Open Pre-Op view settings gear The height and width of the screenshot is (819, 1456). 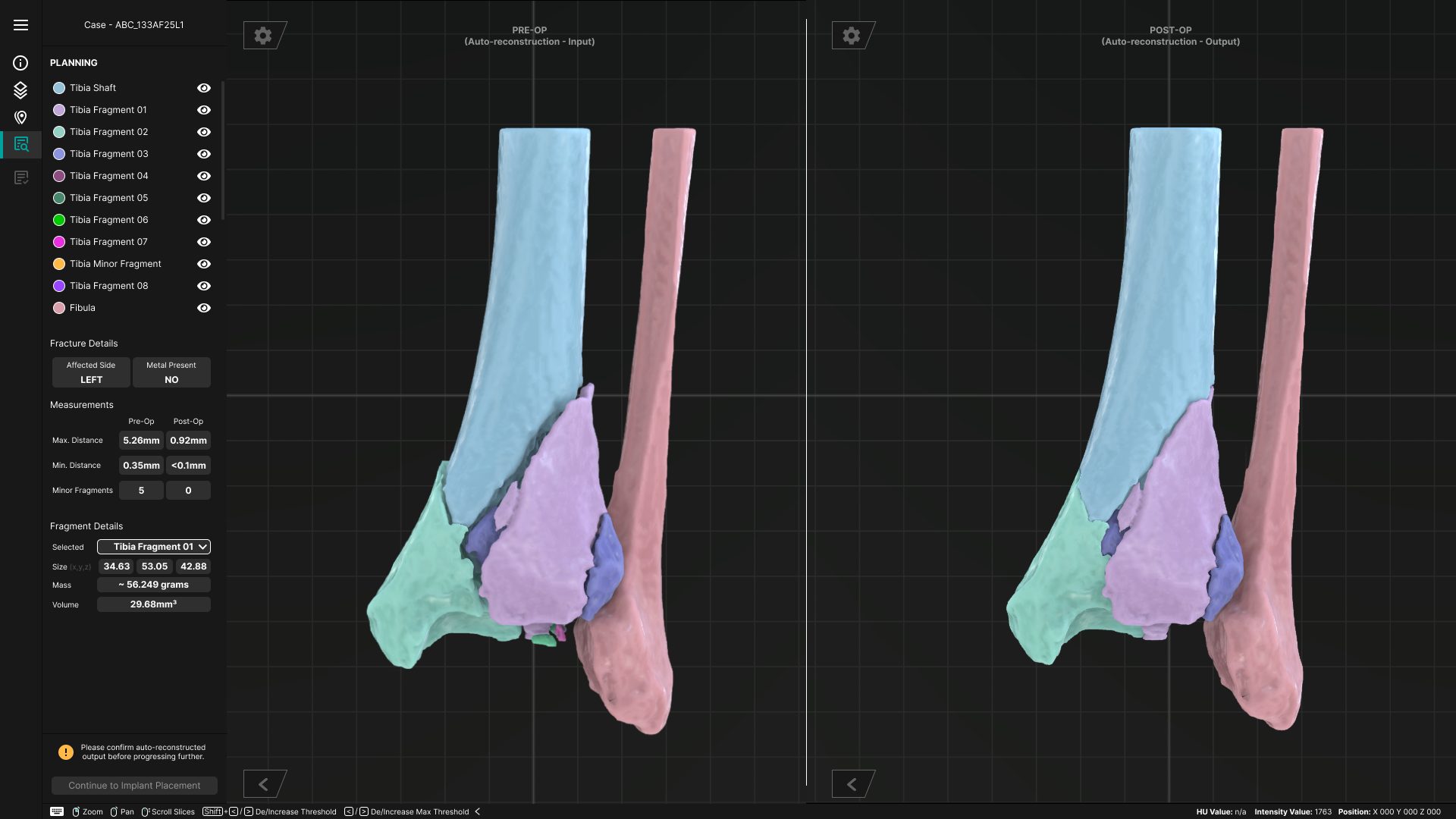point(263,36)
